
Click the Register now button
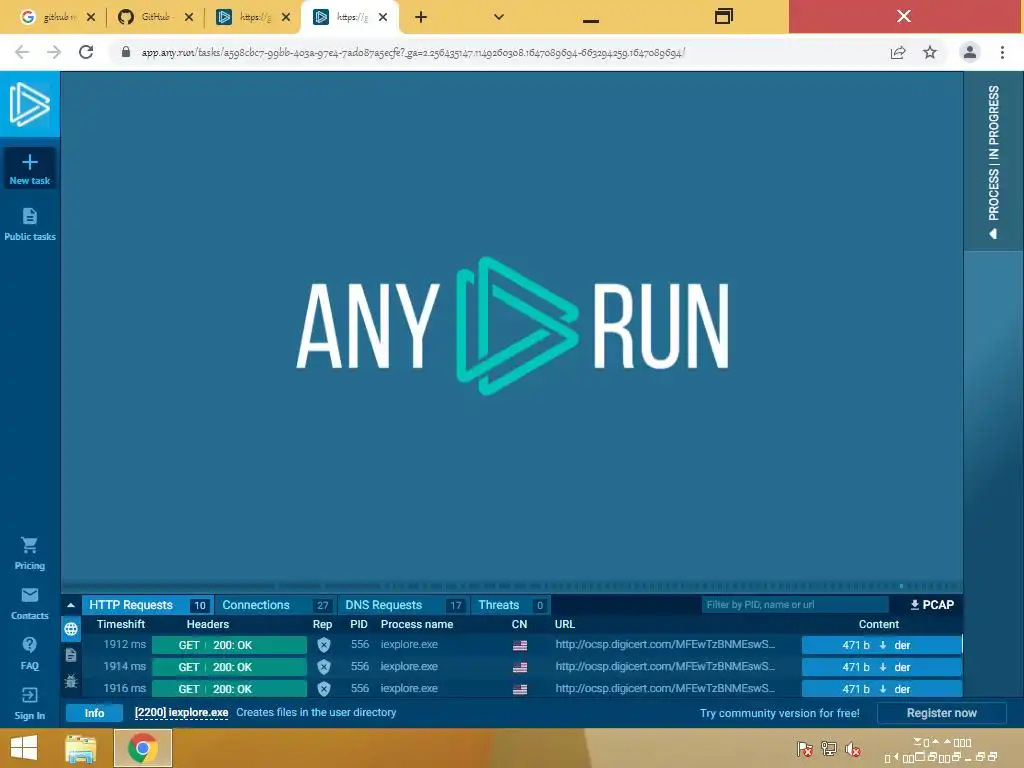tap(942, 713)
